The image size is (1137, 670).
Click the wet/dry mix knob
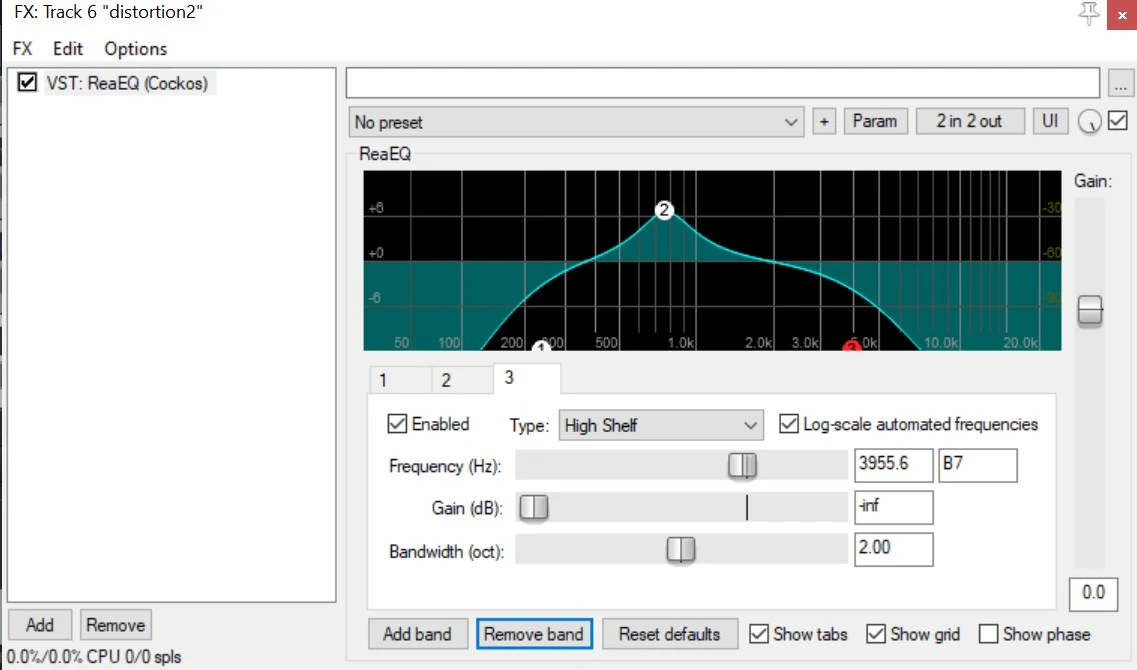[x=1090, y=122]
